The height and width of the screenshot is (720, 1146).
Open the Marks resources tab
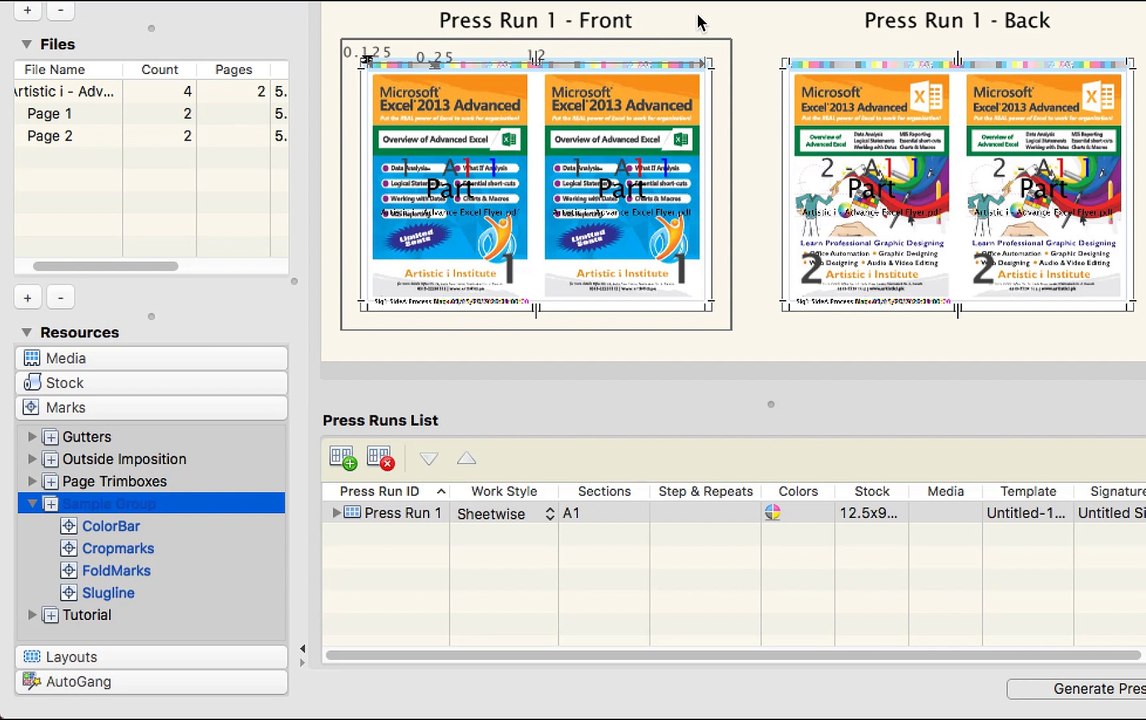pos(151,407)
